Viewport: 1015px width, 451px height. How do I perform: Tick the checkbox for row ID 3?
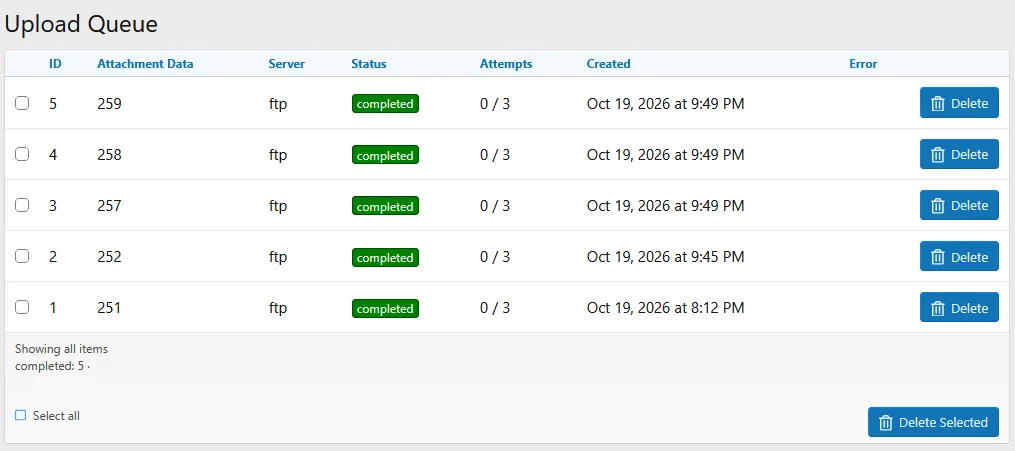(22, 205)
